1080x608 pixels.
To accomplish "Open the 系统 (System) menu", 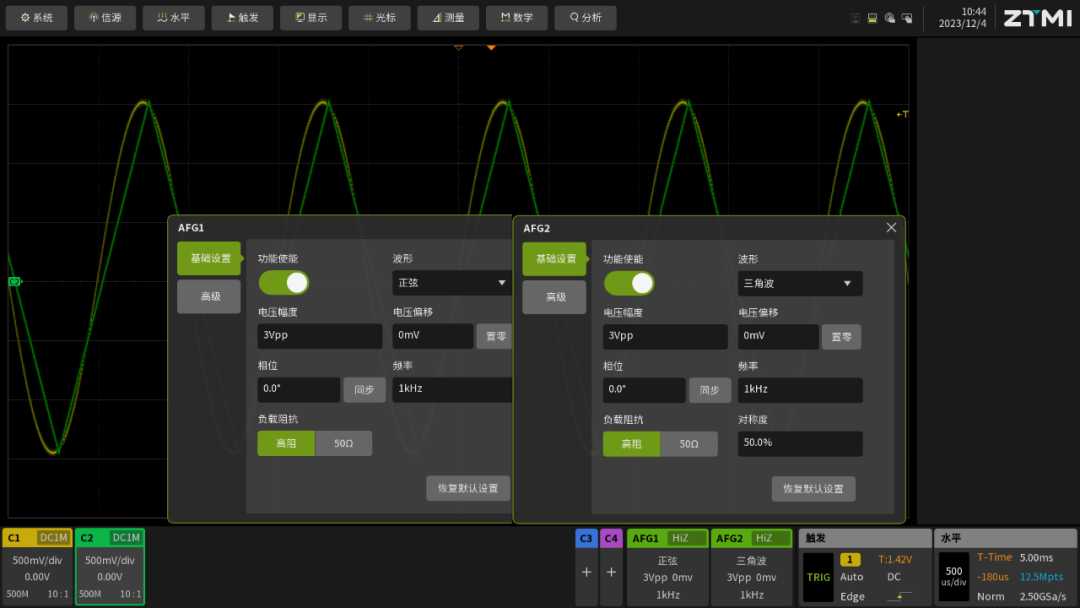I will 38,18.
